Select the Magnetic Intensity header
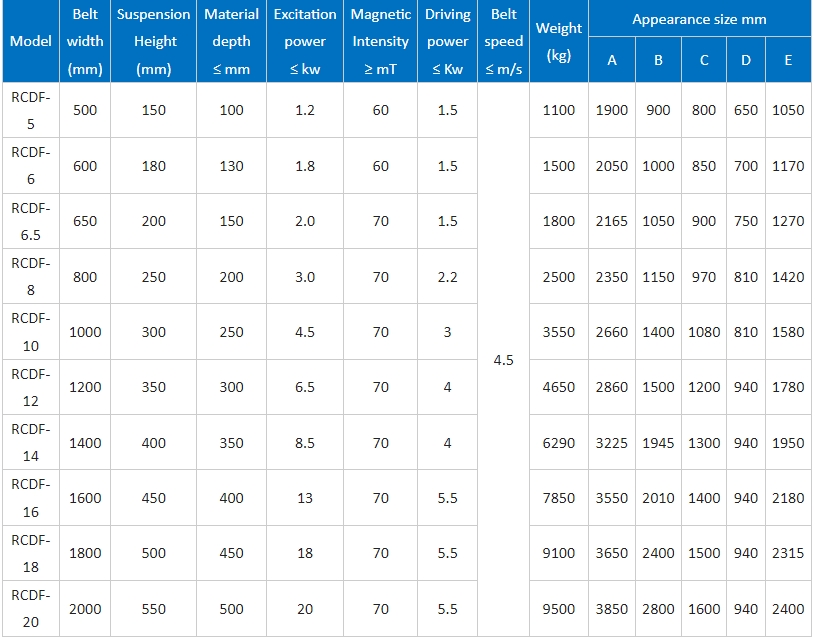815x639 pixels. [x=380, y=41]
